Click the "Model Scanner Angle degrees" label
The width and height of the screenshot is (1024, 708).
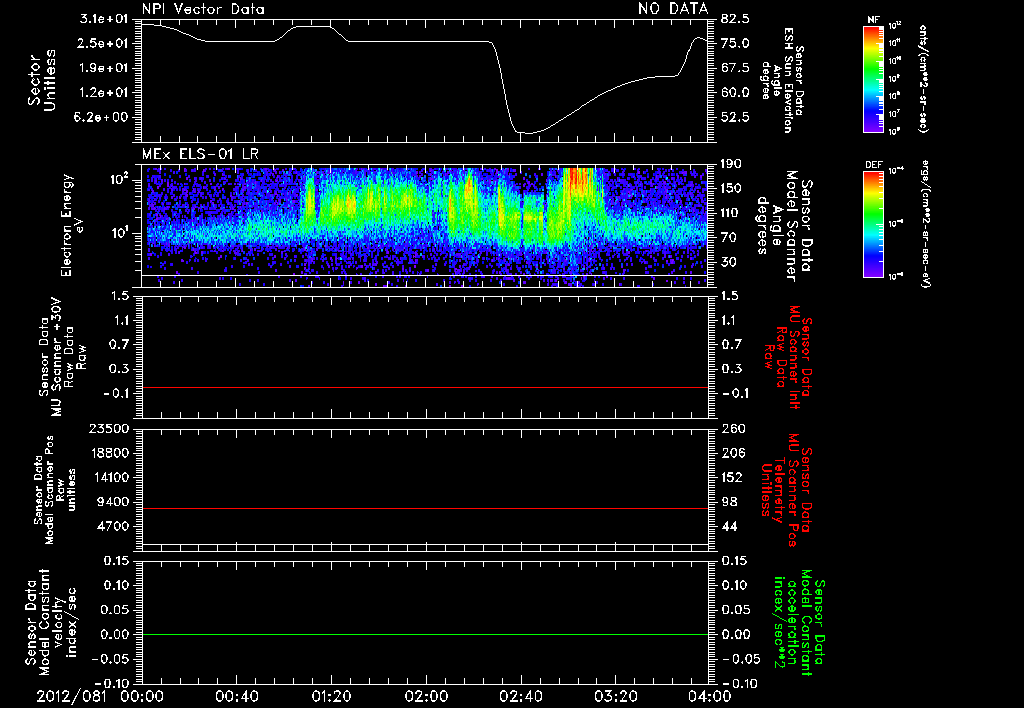coord(783,226)
